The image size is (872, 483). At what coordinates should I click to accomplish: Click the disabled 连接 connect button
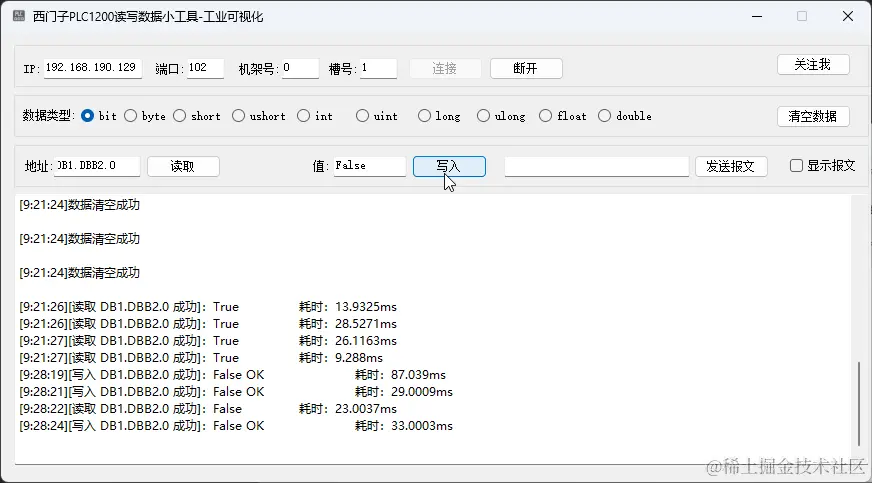445,68
